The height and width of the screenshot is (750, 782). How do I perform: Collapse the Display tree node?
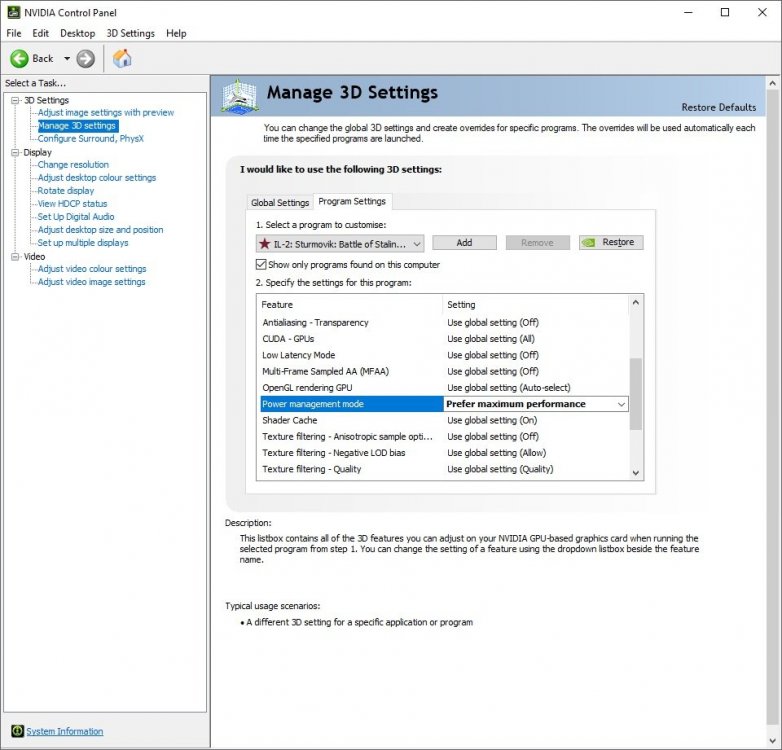click(x=15, y=152)
